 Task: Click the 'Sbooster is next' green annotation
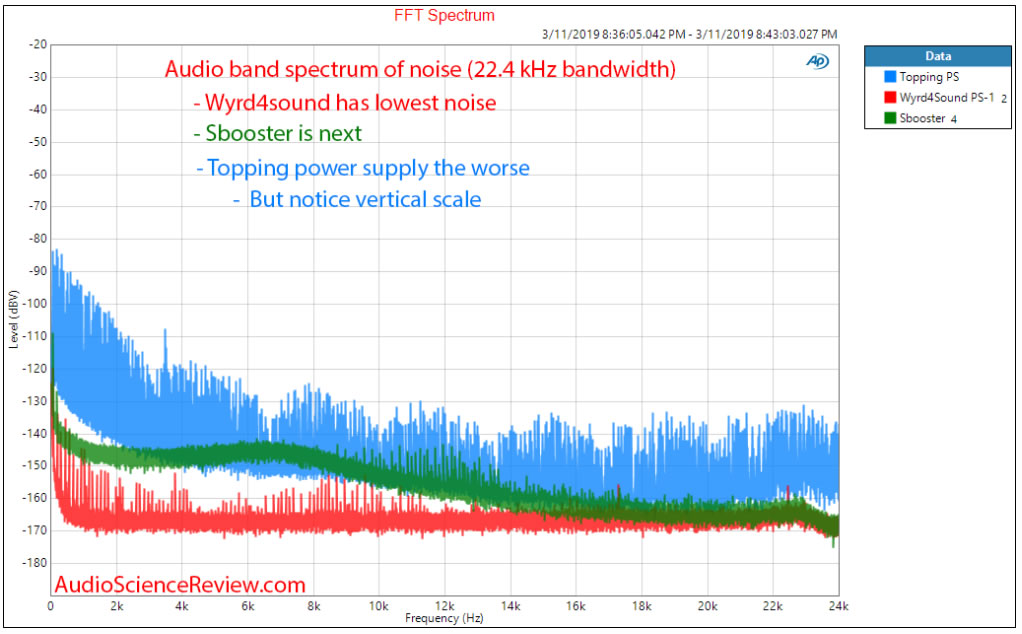pos(276,134)
